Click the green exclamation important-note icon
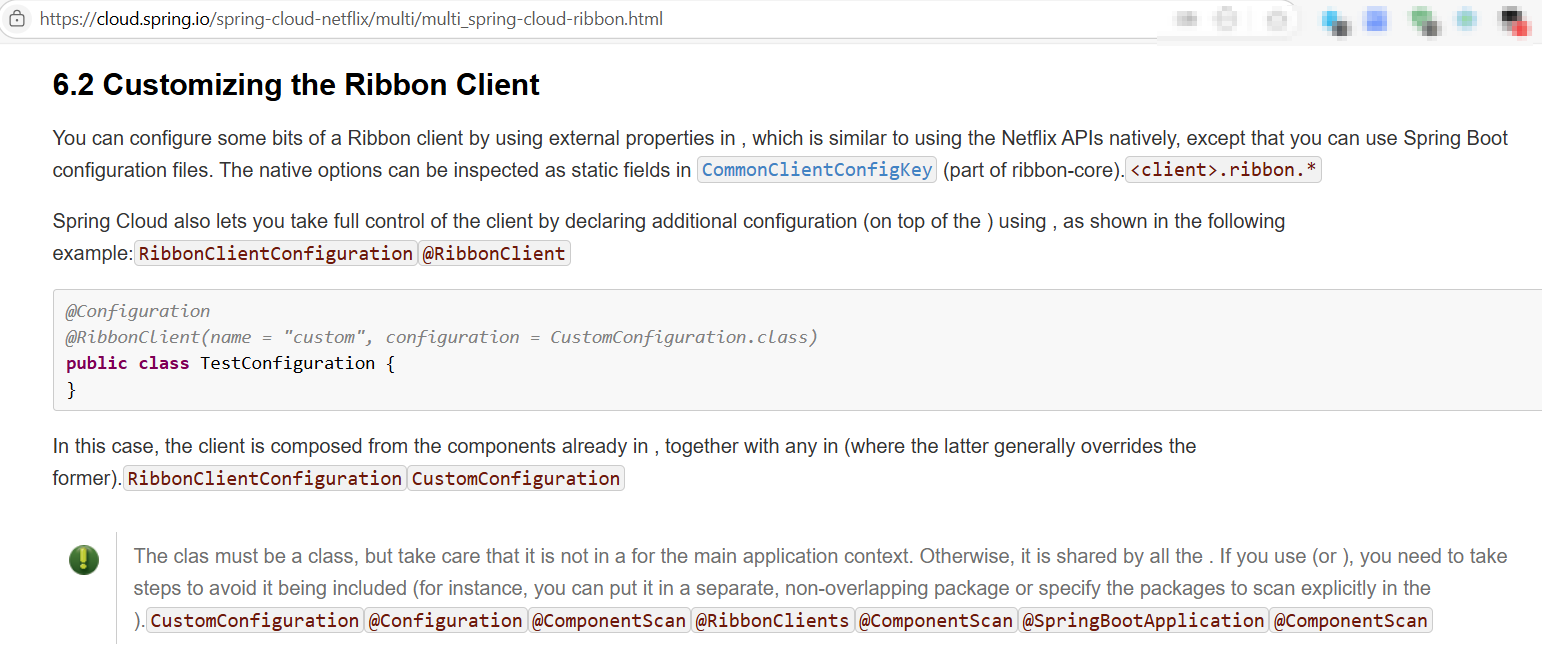The image size is (1542, 669). [x=84, y=559]
